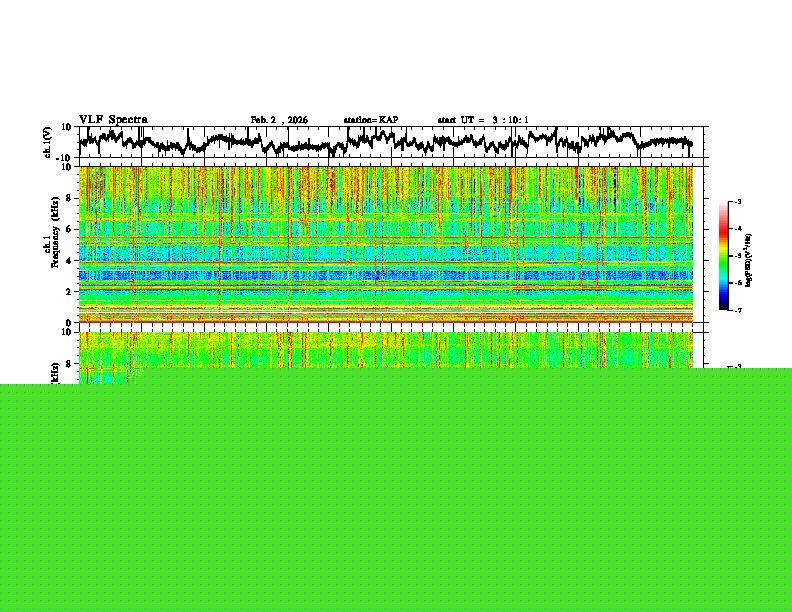Click the ch.1 spectrogram near the 3 kHz blue band
Image resolution: width=792 pixels, height=612 pixels.
pos(385,275)
